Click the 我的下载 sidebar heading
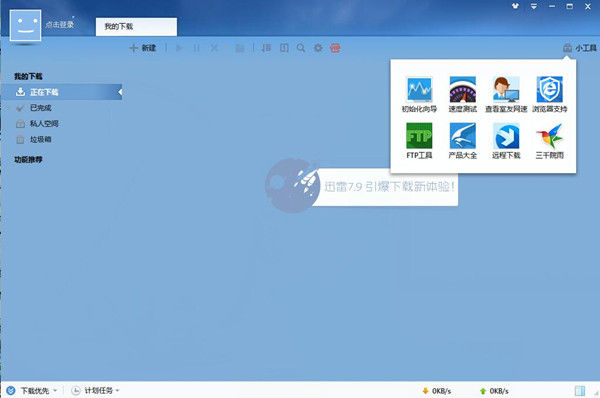600x398 pixels. click(28, 76)
